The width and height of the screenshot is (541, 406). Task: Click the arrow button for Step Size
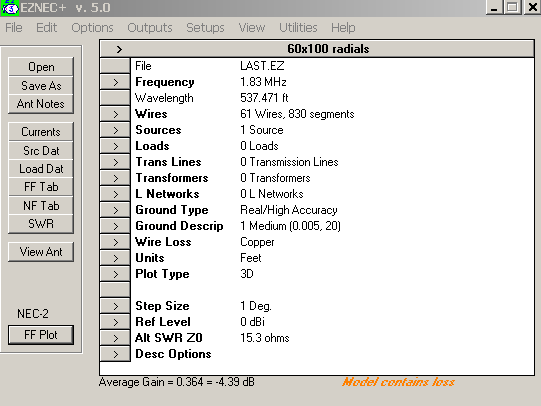(115, 306)
